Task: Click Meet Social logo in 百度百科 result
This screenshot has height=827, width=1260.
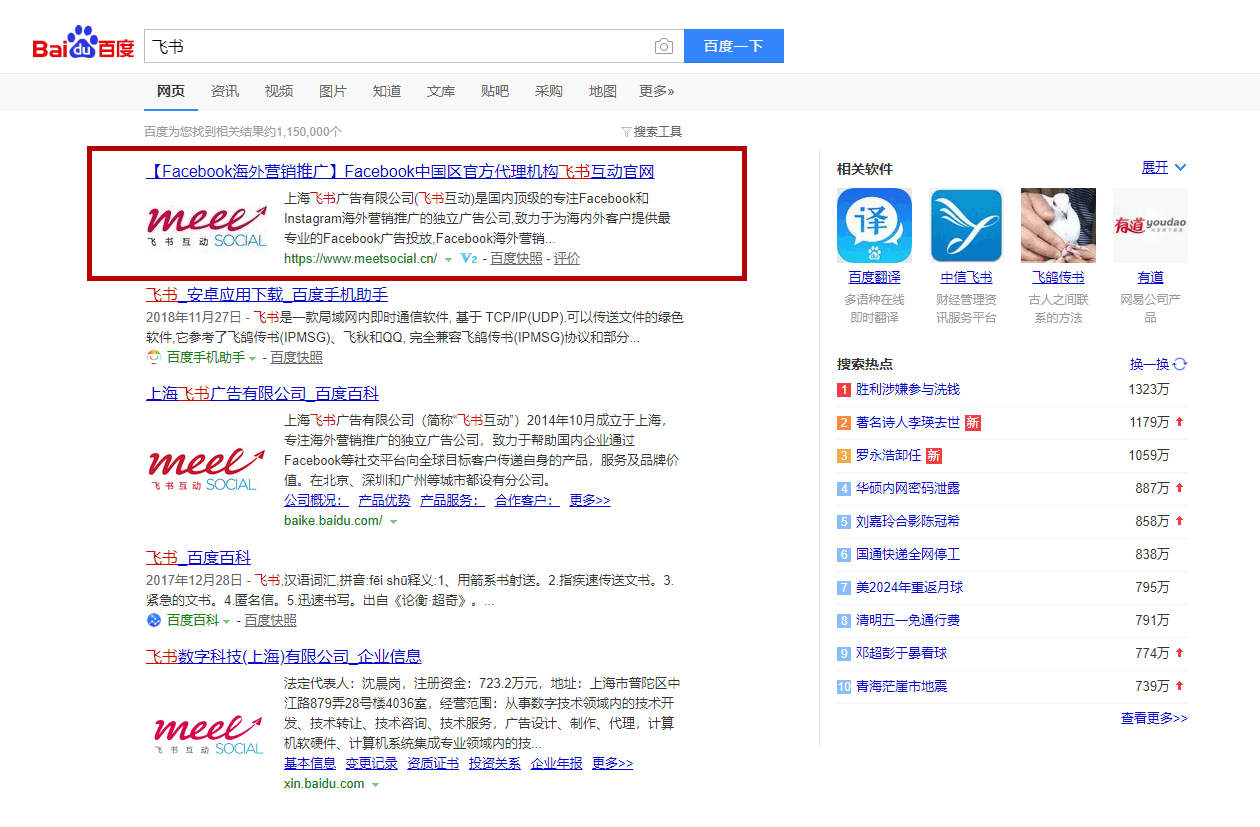Action: [208, 469]
